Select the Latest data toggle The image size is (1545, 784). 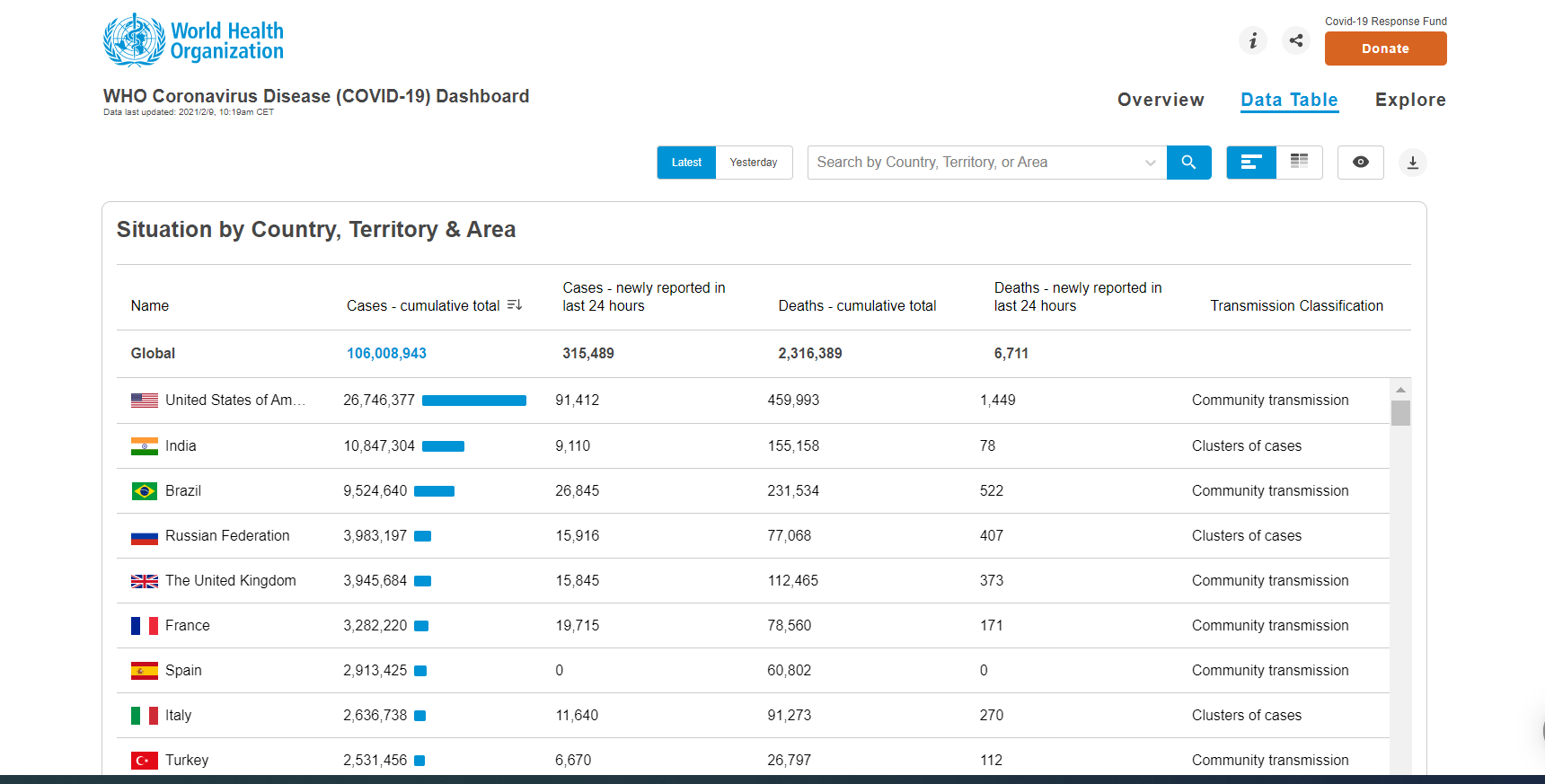coord(686,163)
